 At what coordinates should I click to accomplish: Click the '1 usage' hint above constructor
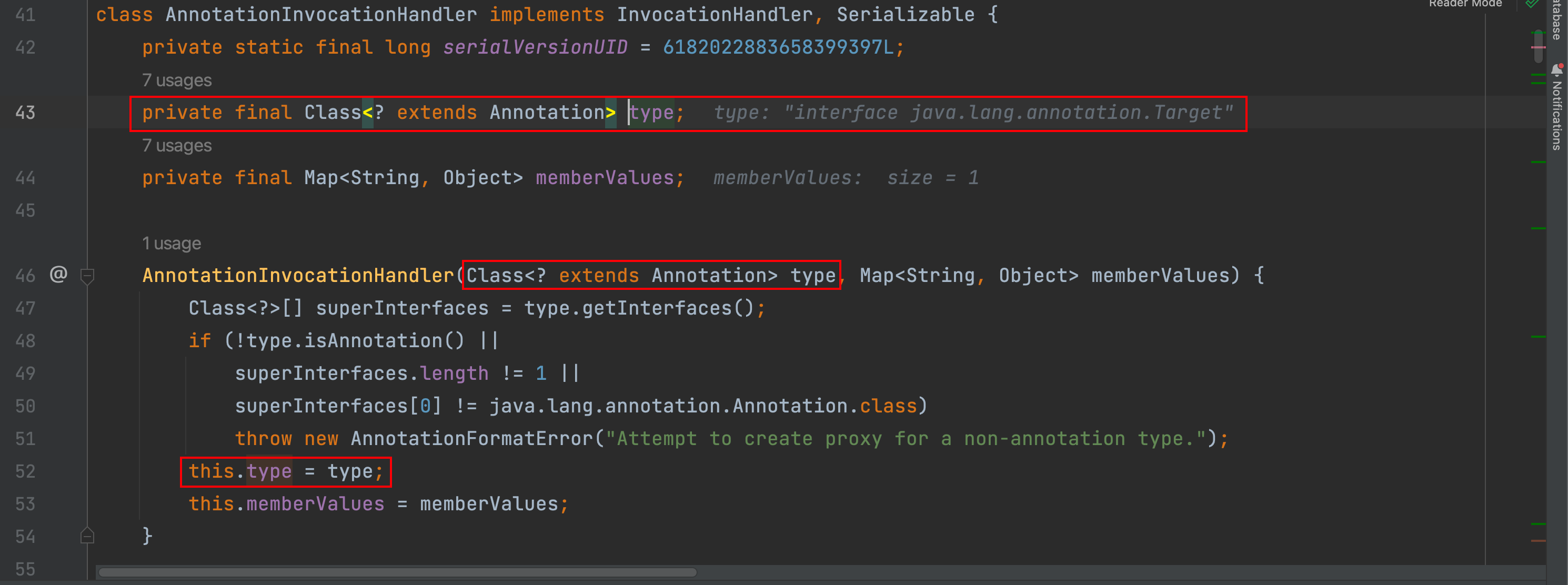click(x=171, y=244)
